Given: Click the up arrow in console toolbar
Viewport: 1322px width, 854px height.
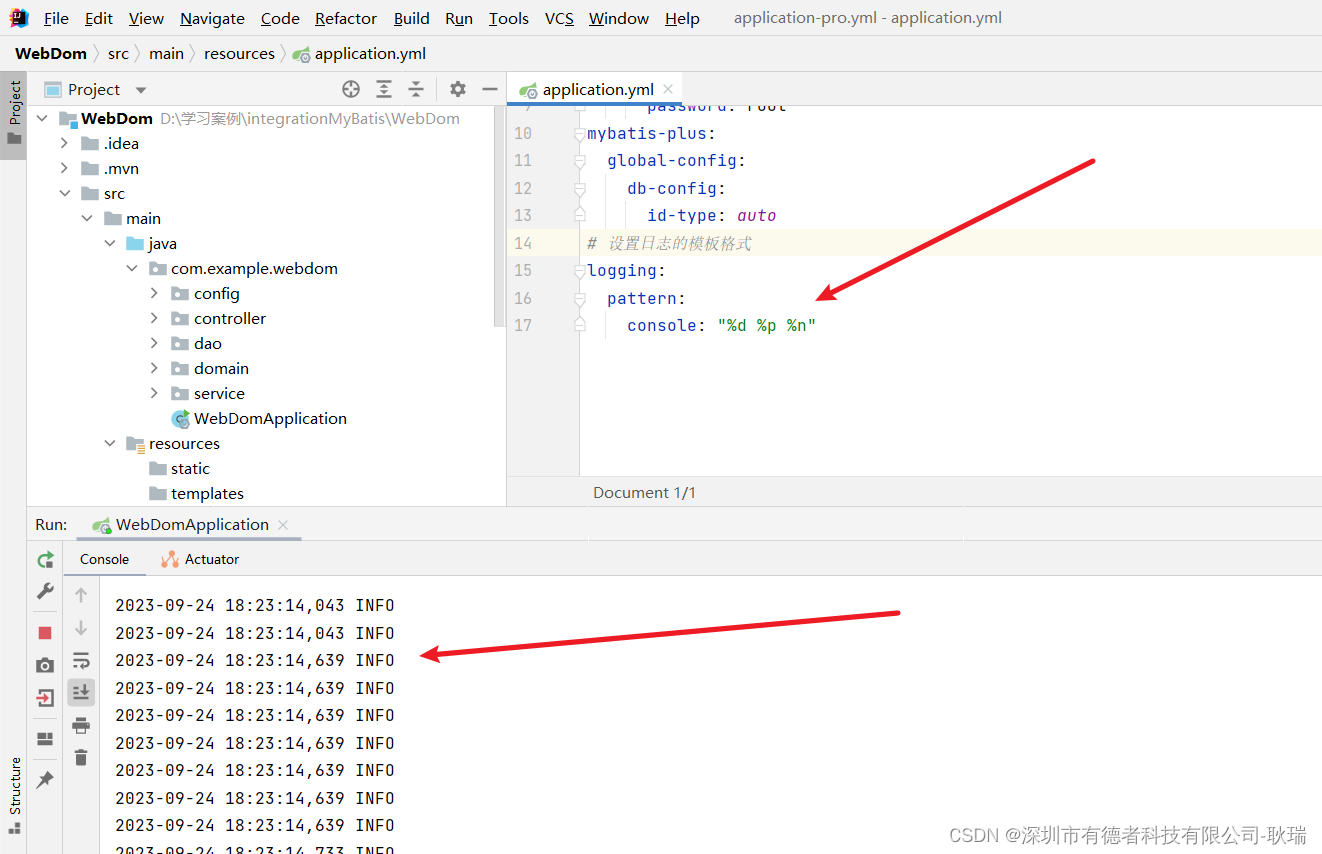Looking at the screenshot, I should click(x=81, y=595).
